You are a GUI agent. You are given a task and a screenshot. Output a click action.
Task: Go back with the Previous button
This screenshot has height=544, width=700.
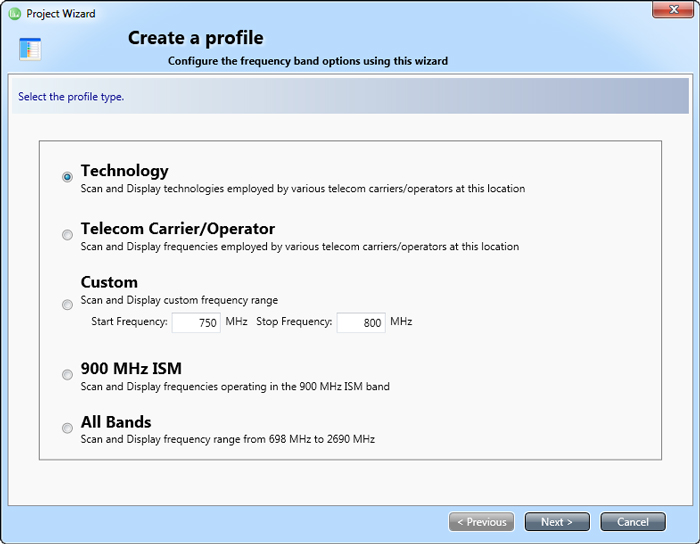(482, 522)
